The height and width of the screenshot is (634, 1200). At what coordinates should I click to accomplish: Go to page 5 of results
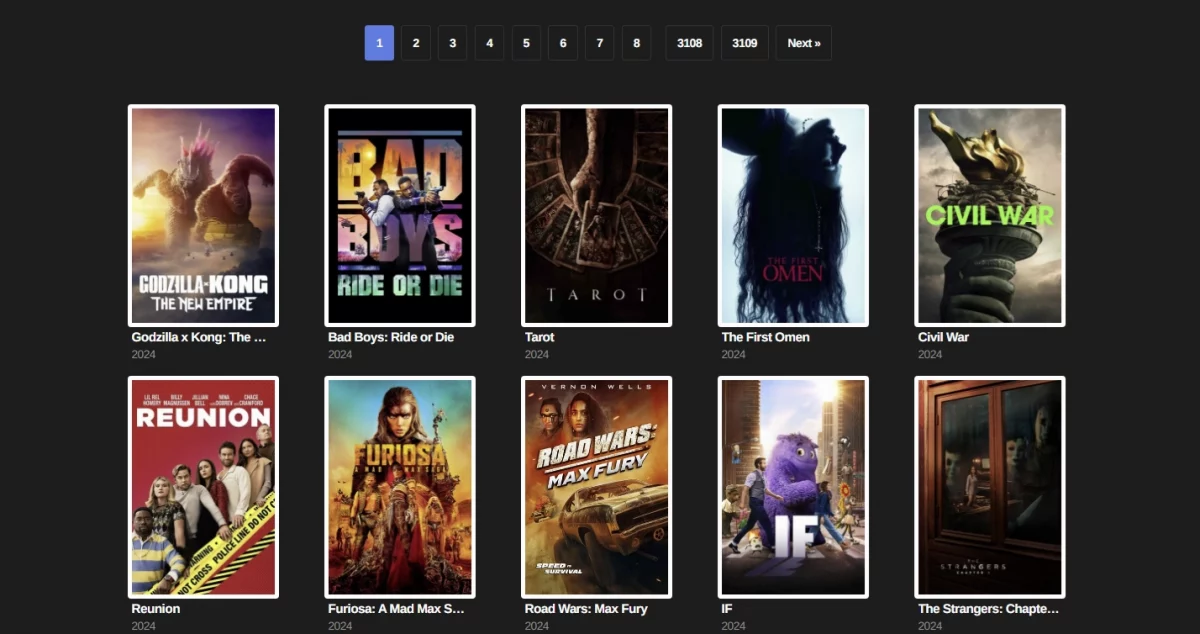526,43
